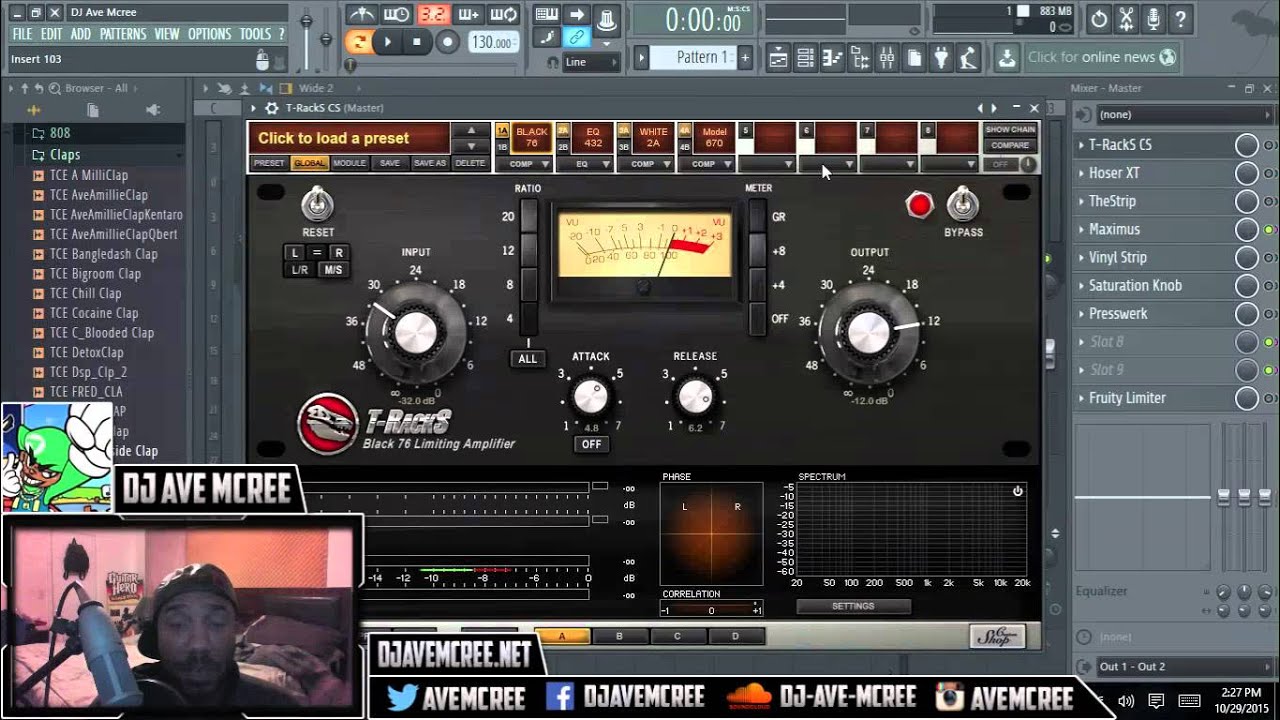Viewport: 1280px width, 720px height.
Task: Open the Piano roll icon
Action: click(x=832, y=58)
